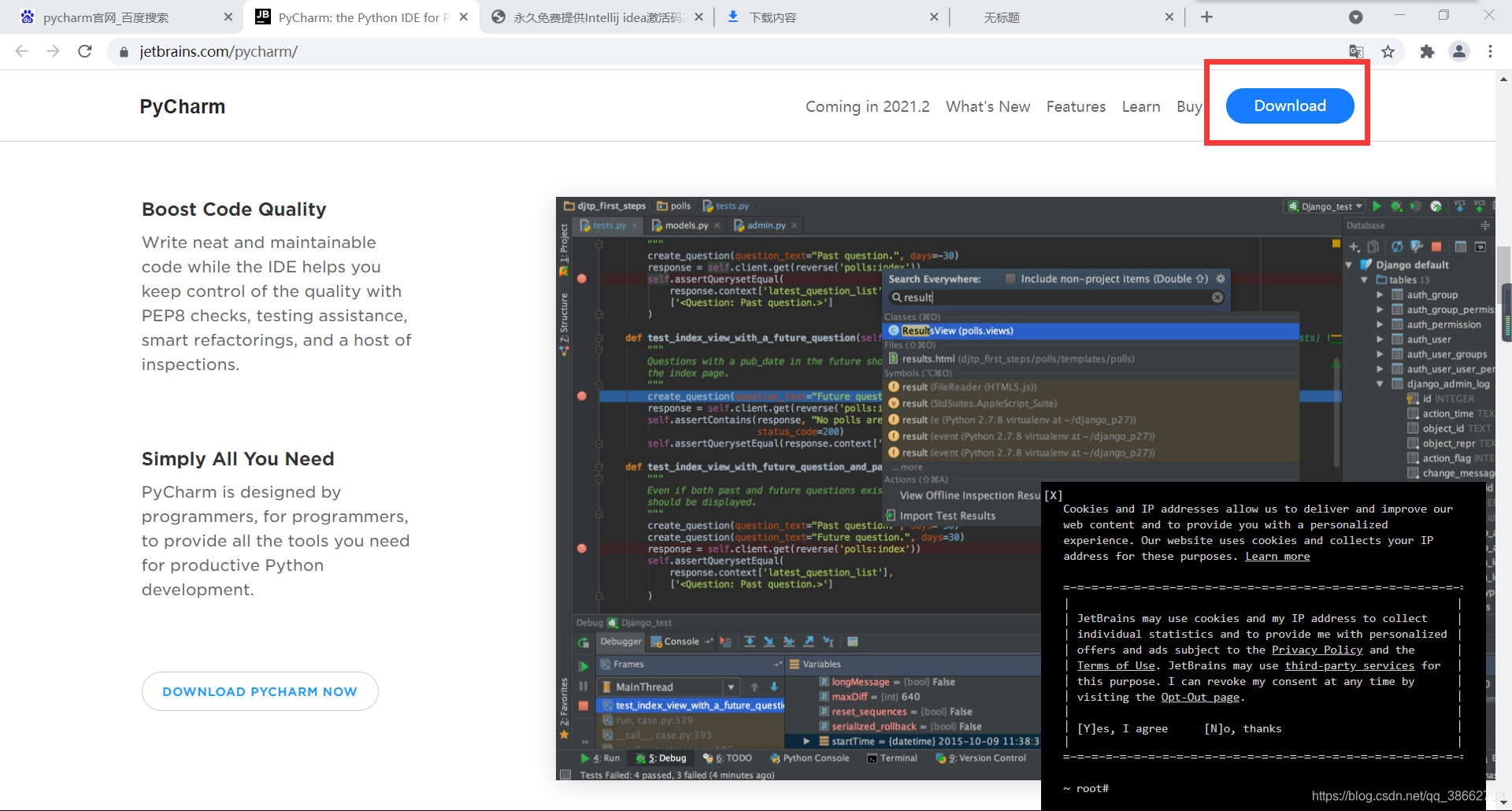Open the third-party services link
The image size is (1512, 811).
[x=1350, y=666]
